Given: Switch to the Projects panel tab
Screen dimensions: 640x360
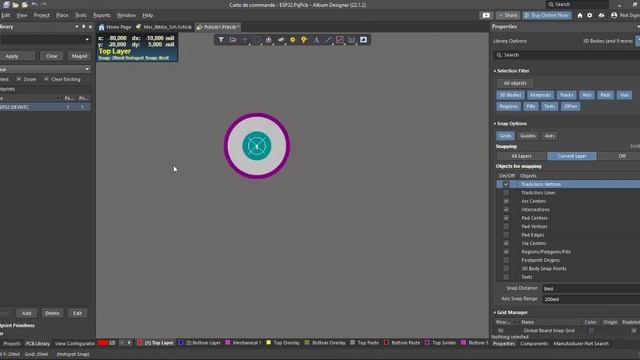Looking at the screenshot, I should coord(11,344).
